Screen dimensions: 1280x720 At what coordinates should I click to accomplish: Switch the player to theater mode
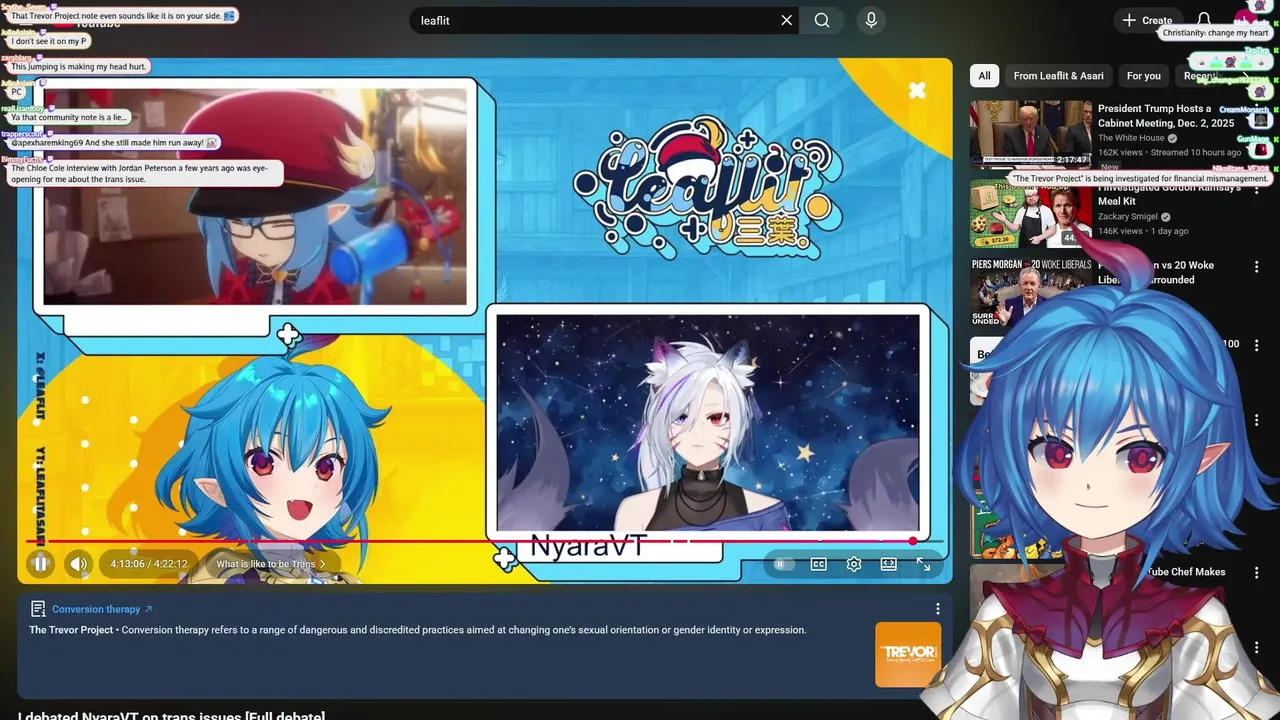click(x=888, y=564)
